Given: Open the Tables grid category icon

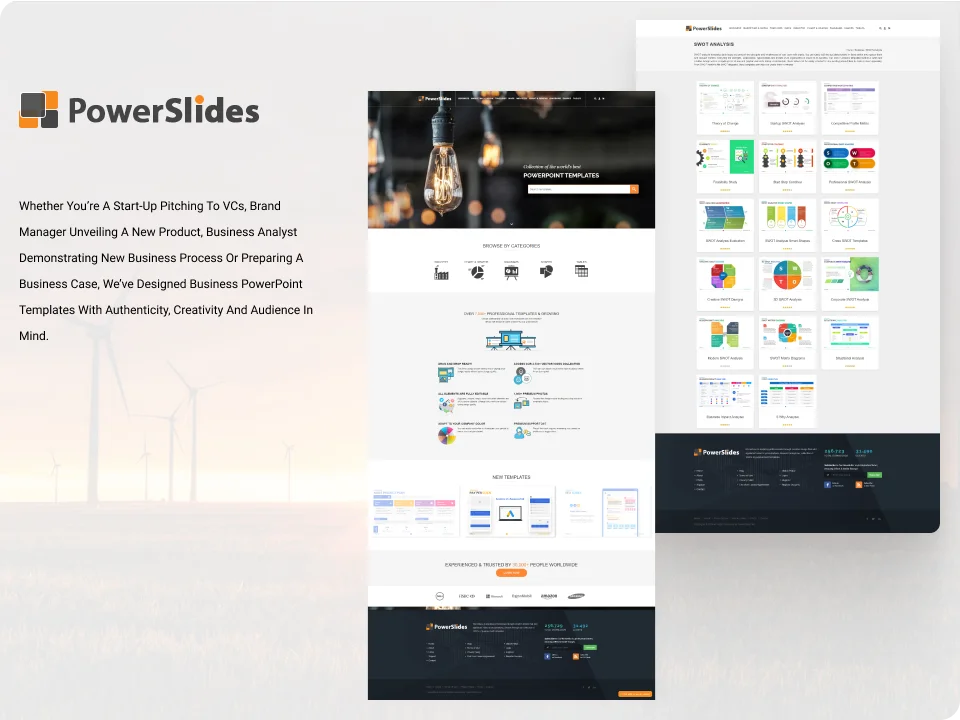Looking at the screenshot, I should point(582,271).
